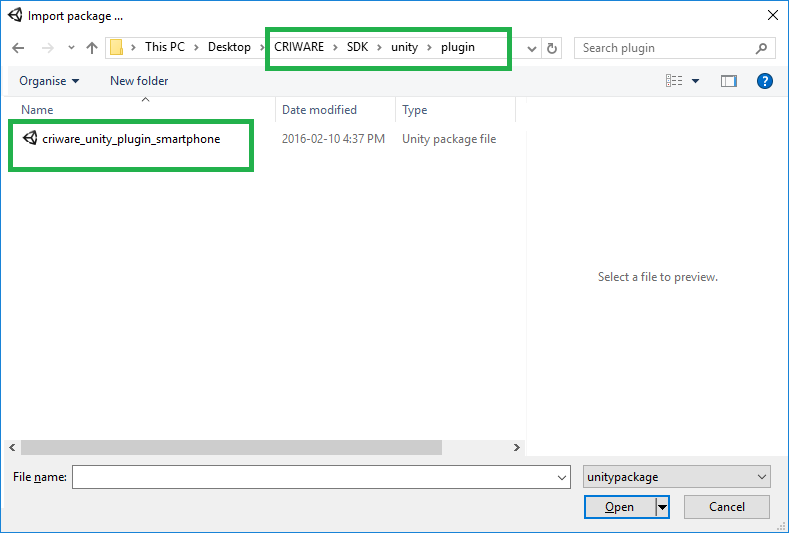Click the Unity logo in the title bar
Viewport: 789px width, 533px height.
(x=16, y=15)
